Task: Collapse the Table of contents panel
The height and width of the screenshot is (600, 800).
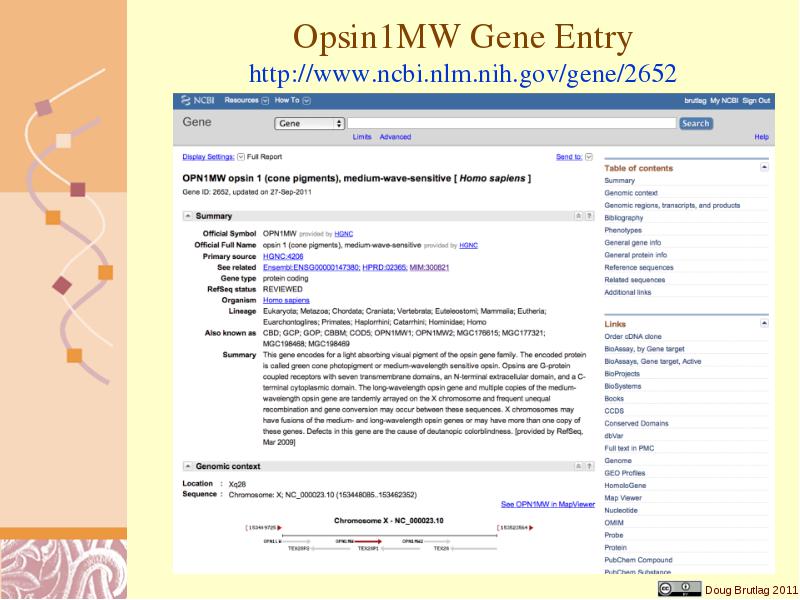Action: point(764,167)
